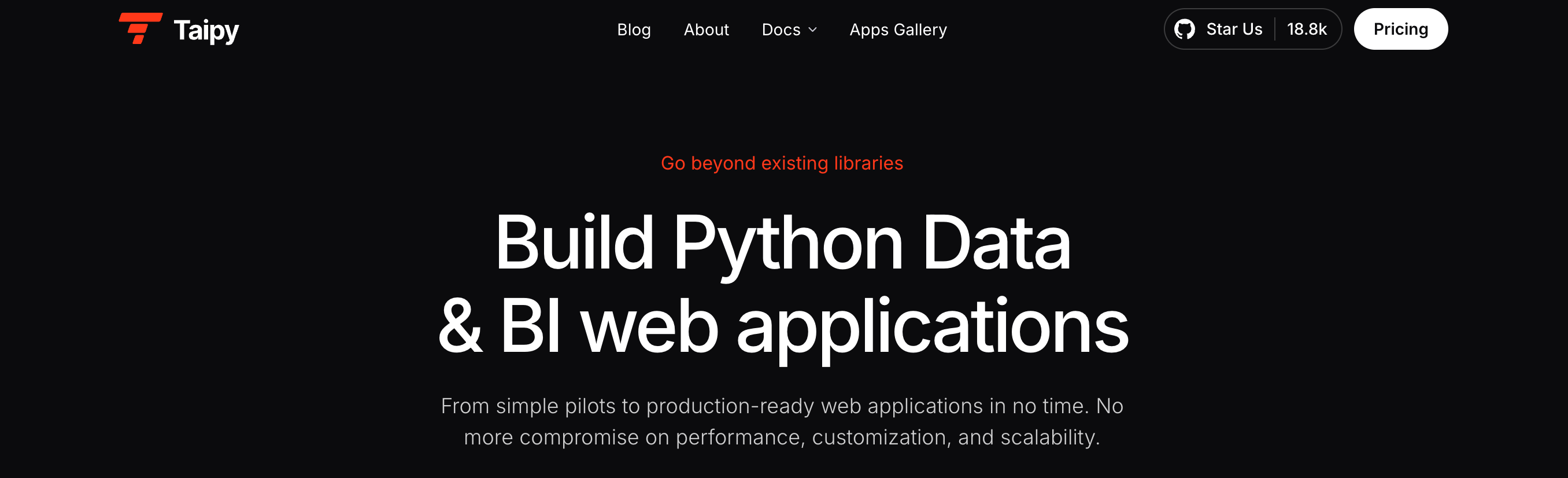The image size is (1568, 478).
Task: Click the chevron next to Docs
Action: tap(812, 30)
